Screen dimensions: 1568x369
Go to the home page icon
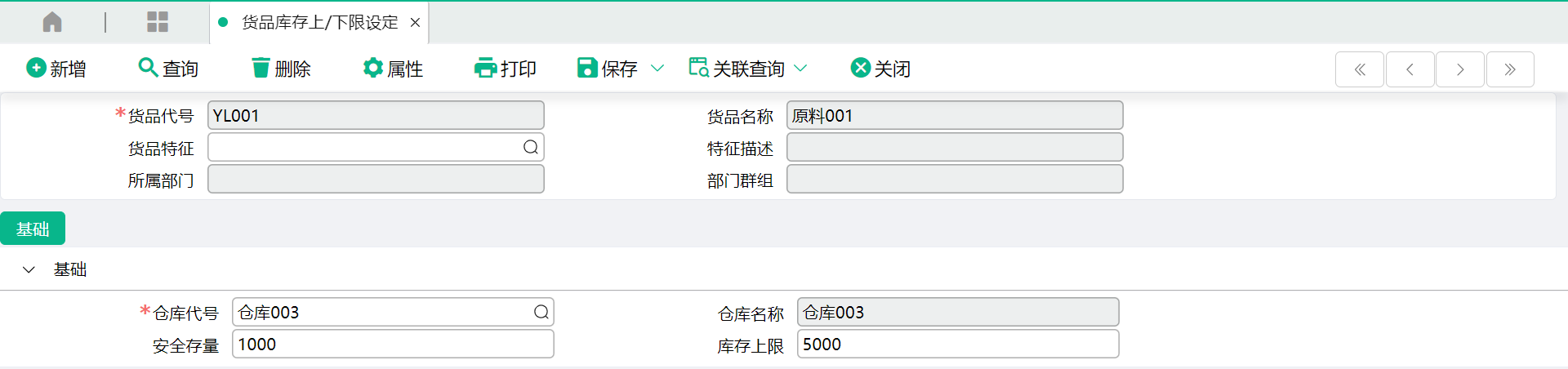pyautogui.click(x=52, y=22)
